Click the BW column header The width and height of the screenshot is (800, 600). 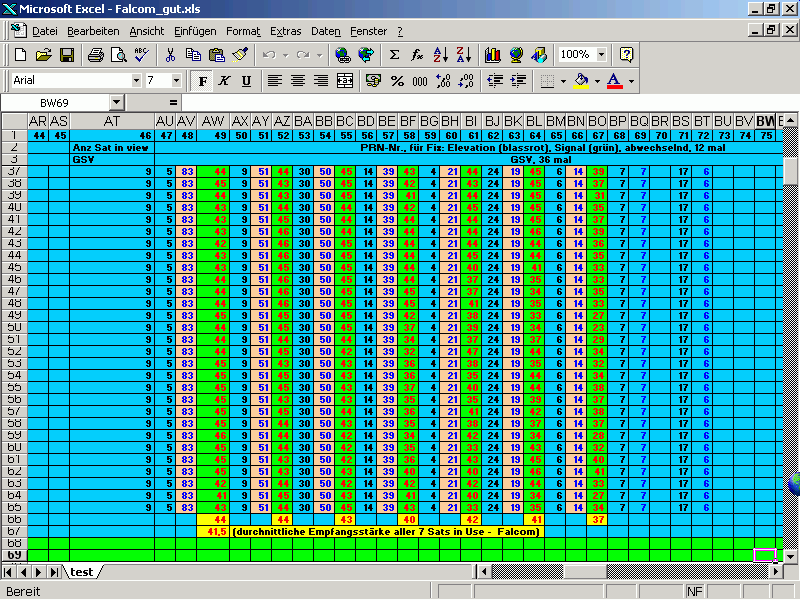[x=766, y=121]
